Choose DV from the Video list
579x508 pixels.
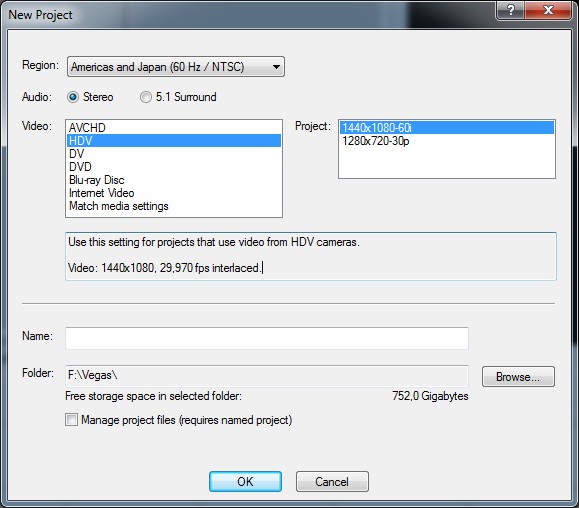(x=174, y=154)
